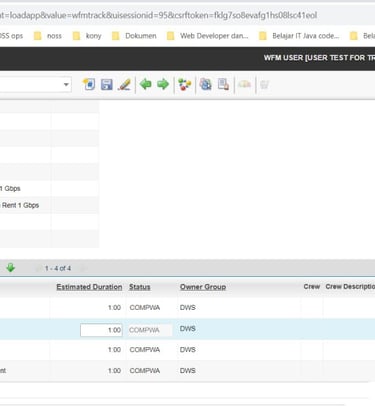375x406 pixels.
Task: Open the toolbar action dropdown arrow
Action: coord(66,84)
